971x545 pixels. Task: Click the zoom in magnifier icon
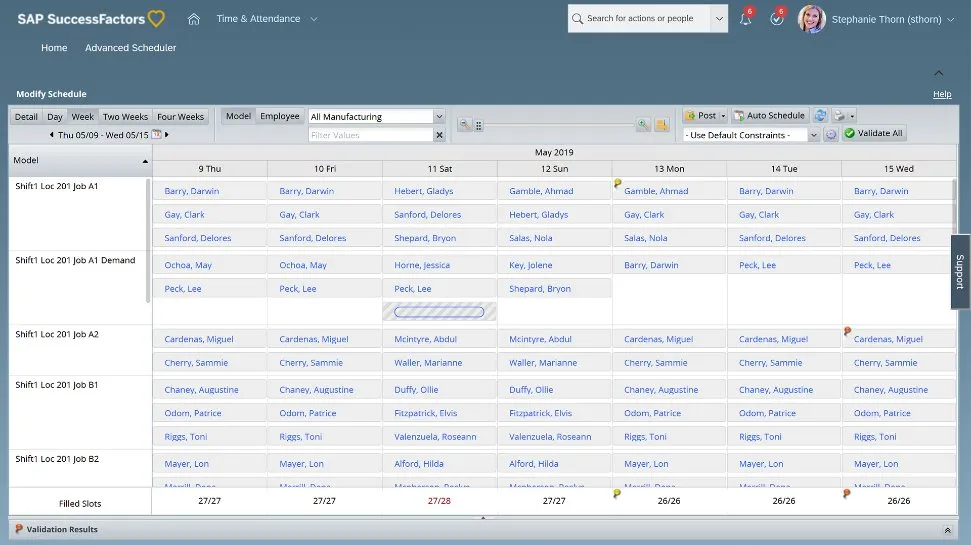(643, 125)
